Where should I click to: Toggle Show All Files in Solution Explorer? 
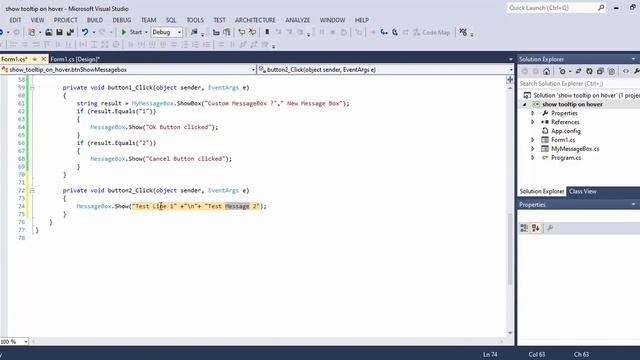click(x=611, y=71)
